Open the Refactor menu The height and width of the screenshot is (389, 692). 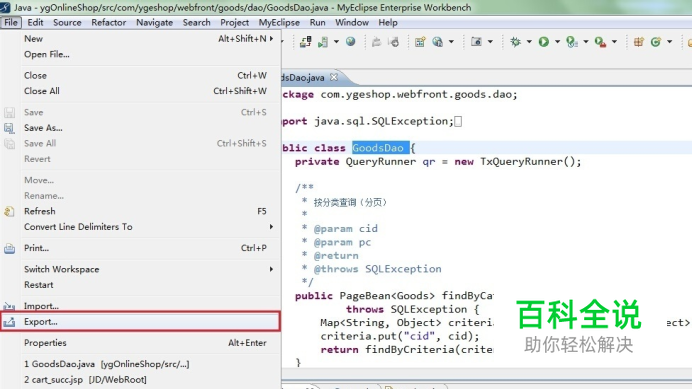click(109, 23)
